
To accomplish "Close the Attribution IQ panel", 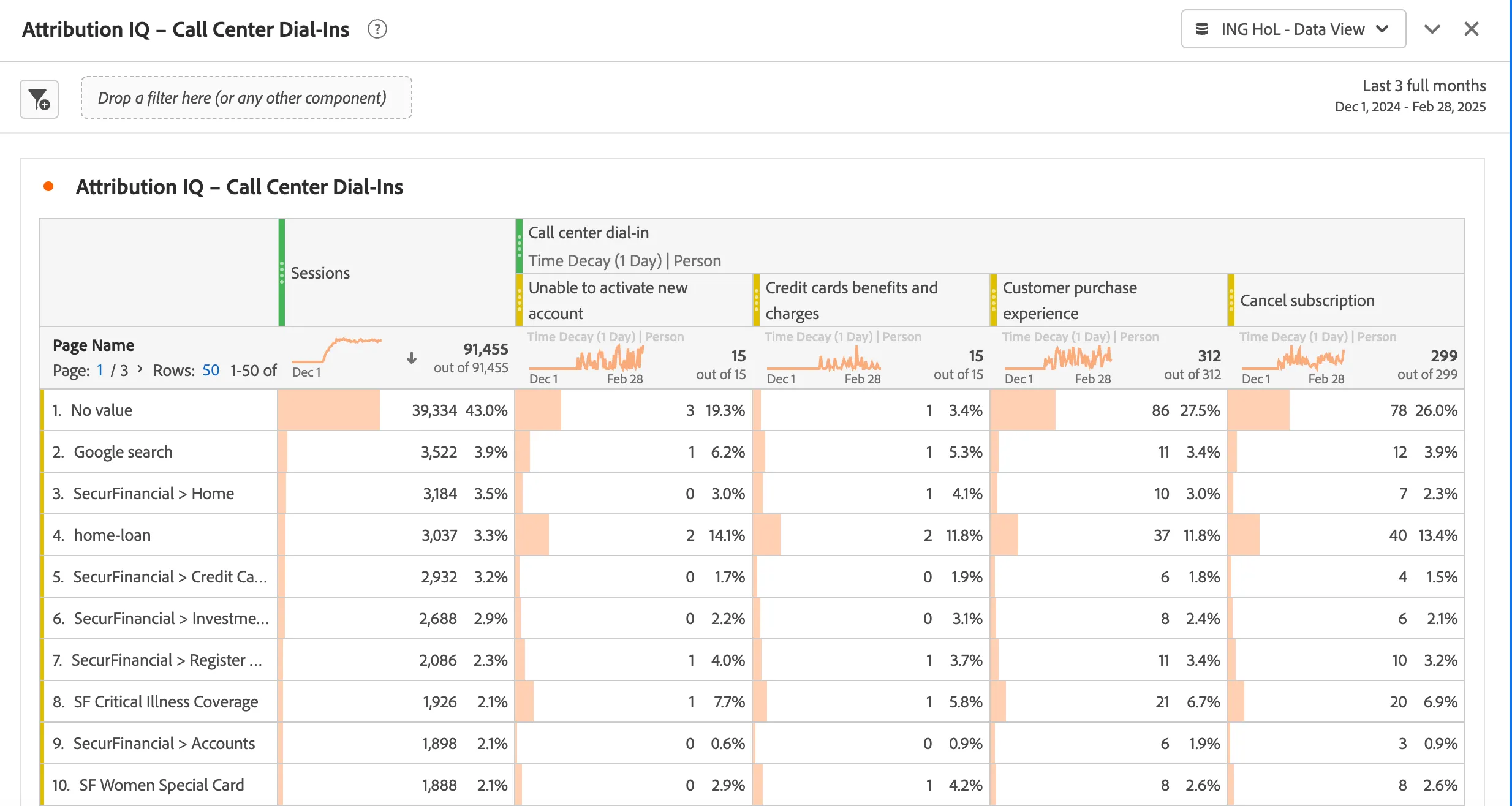I will (x=1472, y=29).
